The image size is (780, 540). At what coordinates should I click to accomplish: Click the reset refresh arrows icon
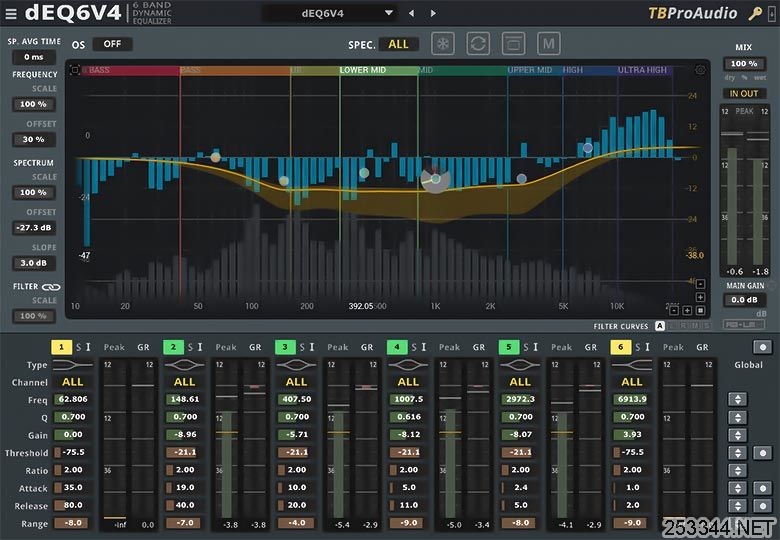[478, 44]
